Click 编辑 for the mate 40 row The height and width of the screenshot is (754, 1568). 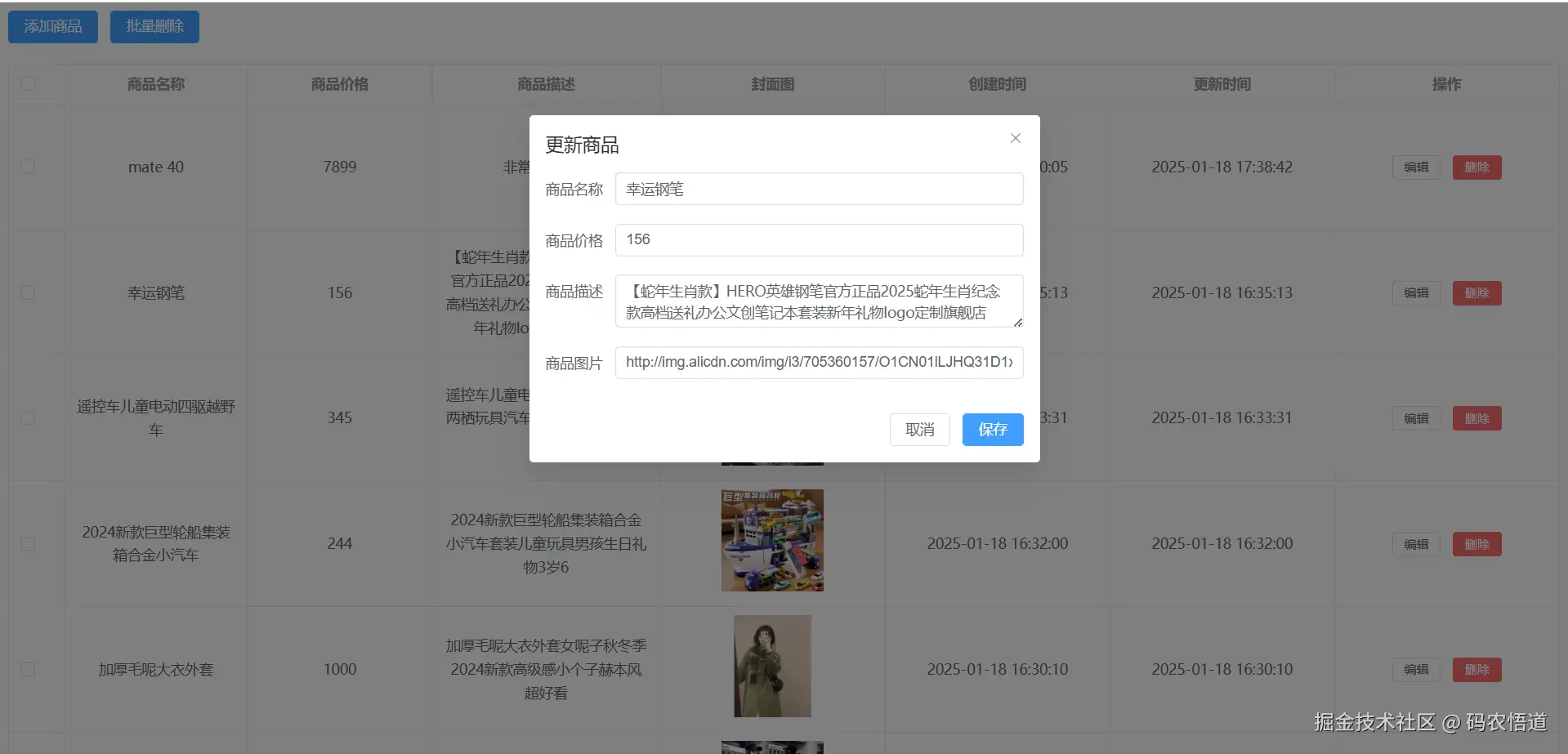click(1416, 167)
